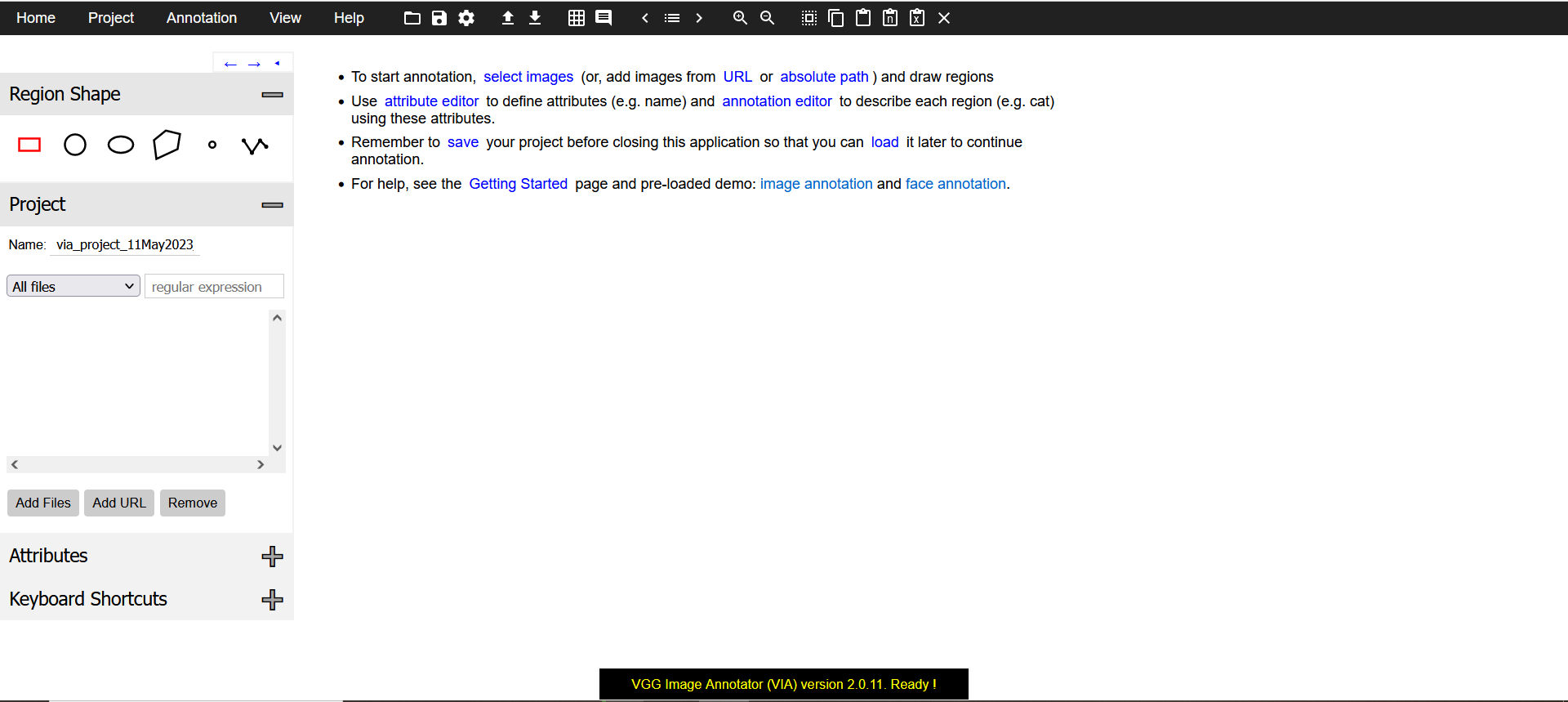Undo pasted regions clipboard X icon
The height and width of the screenshot is (702, 1568).
[x=917, y=18]
